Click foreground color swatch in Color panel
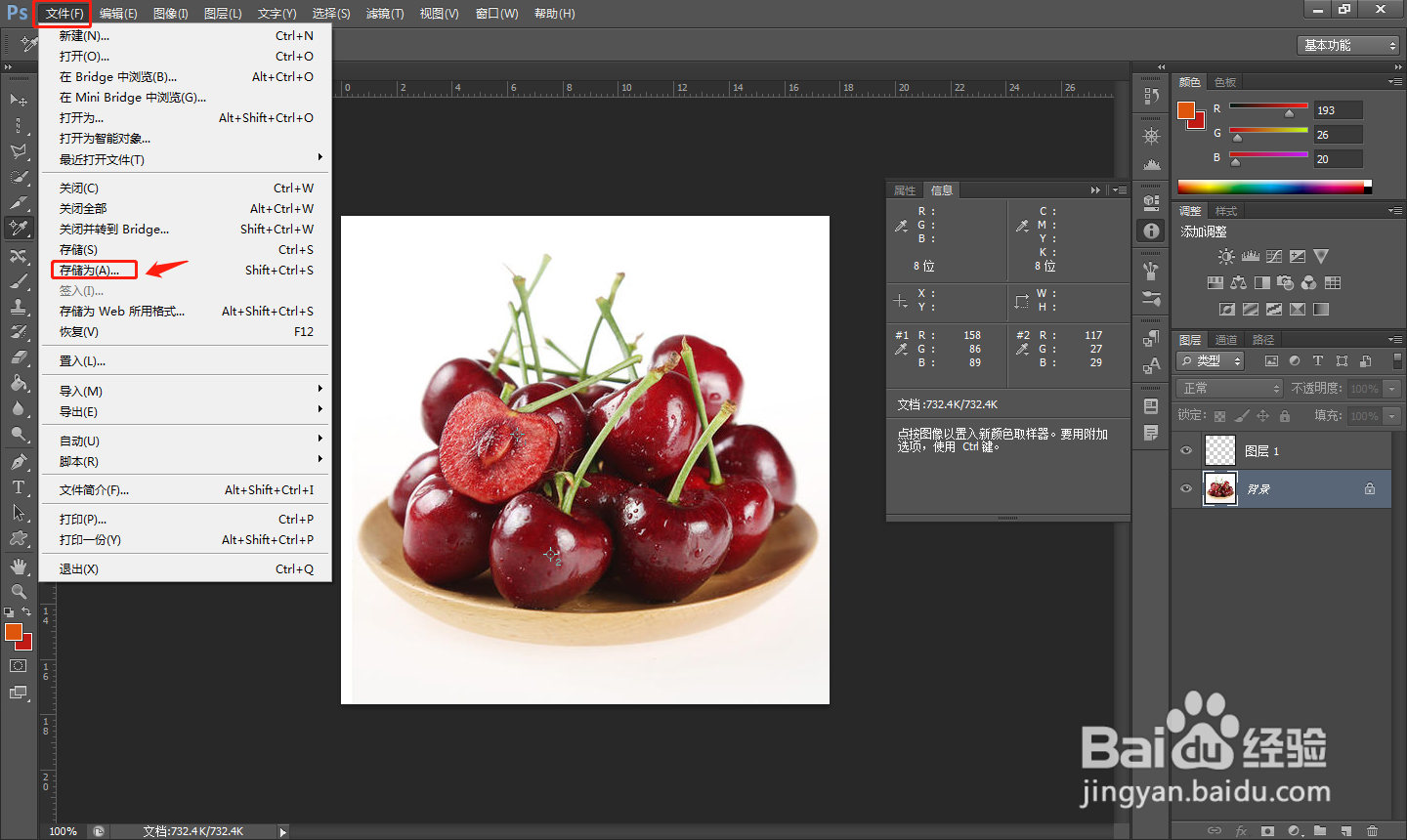1407x840 pixels. click(1185, 109)
